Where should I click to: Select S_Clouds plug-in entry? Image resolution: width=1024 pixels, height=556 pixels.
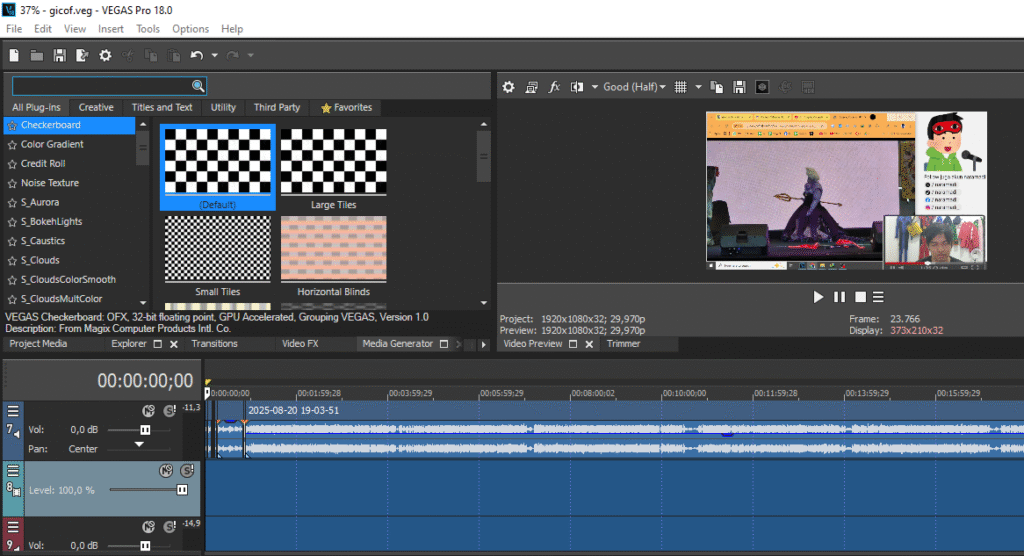pos(40,260)
